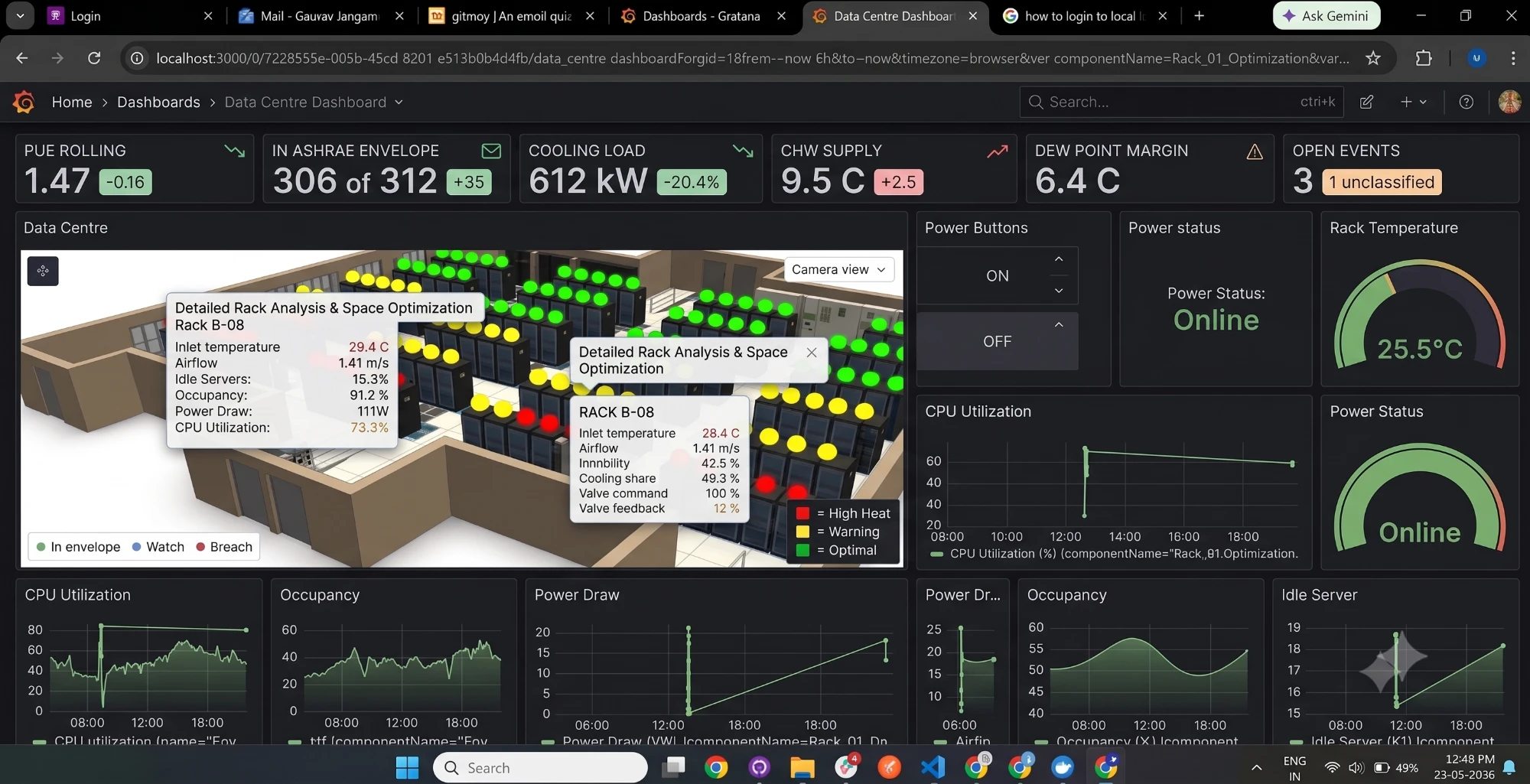This screenshot has height=784, width=1530.
Task: Close the Detailed Rack Analysis popup
Action: pyautogui.click(x=812, y=353)
